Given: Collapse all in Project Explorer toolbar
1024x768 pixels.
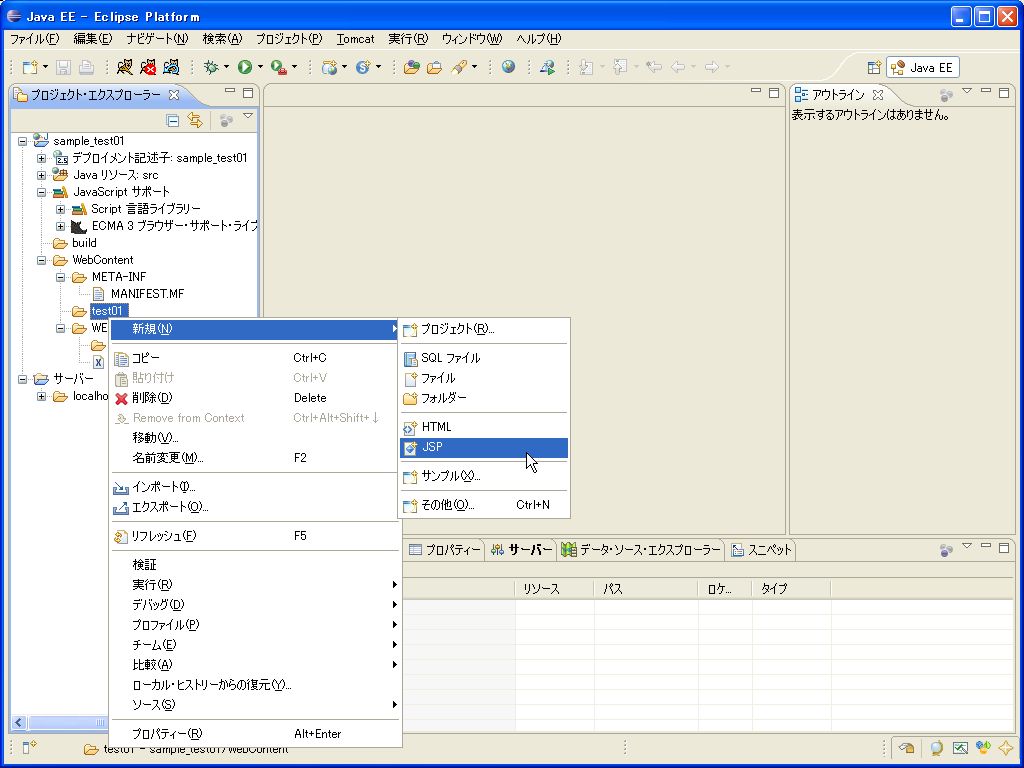Looking at the screenshot, I should (172, 120).
